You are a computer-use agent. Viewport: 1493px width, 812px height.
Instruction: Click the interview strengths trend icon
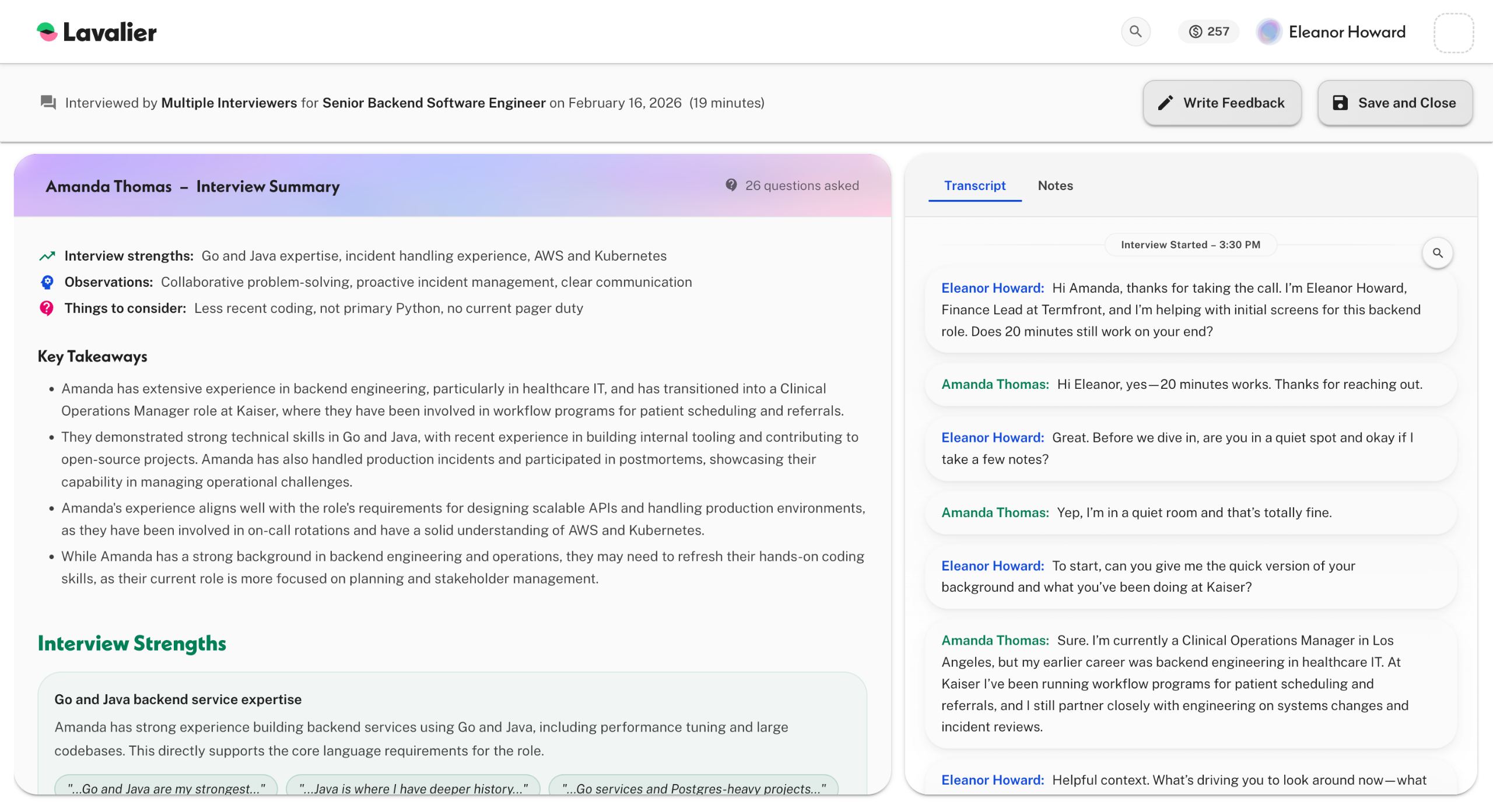tap(47, 256)
